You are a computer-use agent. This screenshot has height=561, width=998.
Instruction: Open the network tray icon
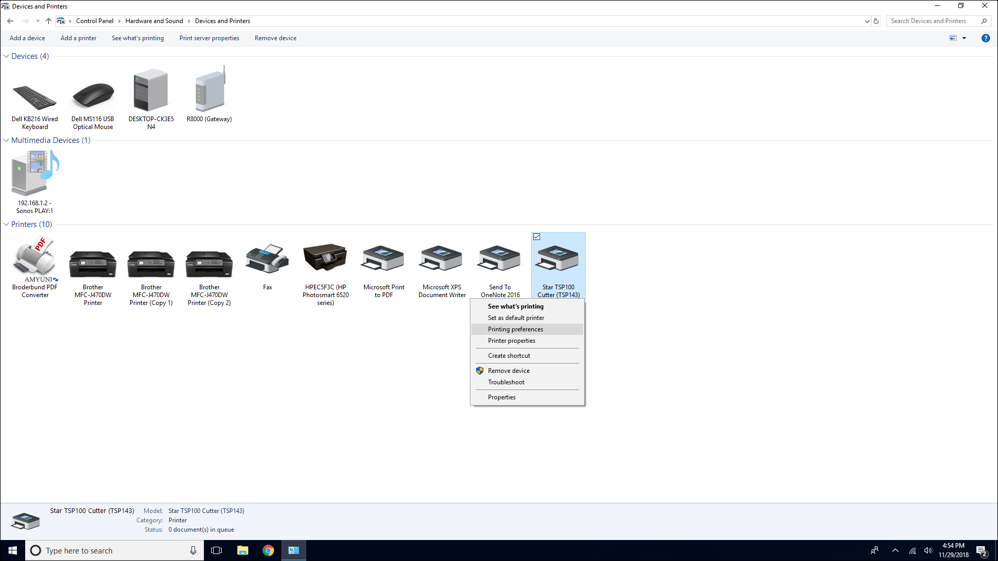pyautogui.click(x=912, y=550)
